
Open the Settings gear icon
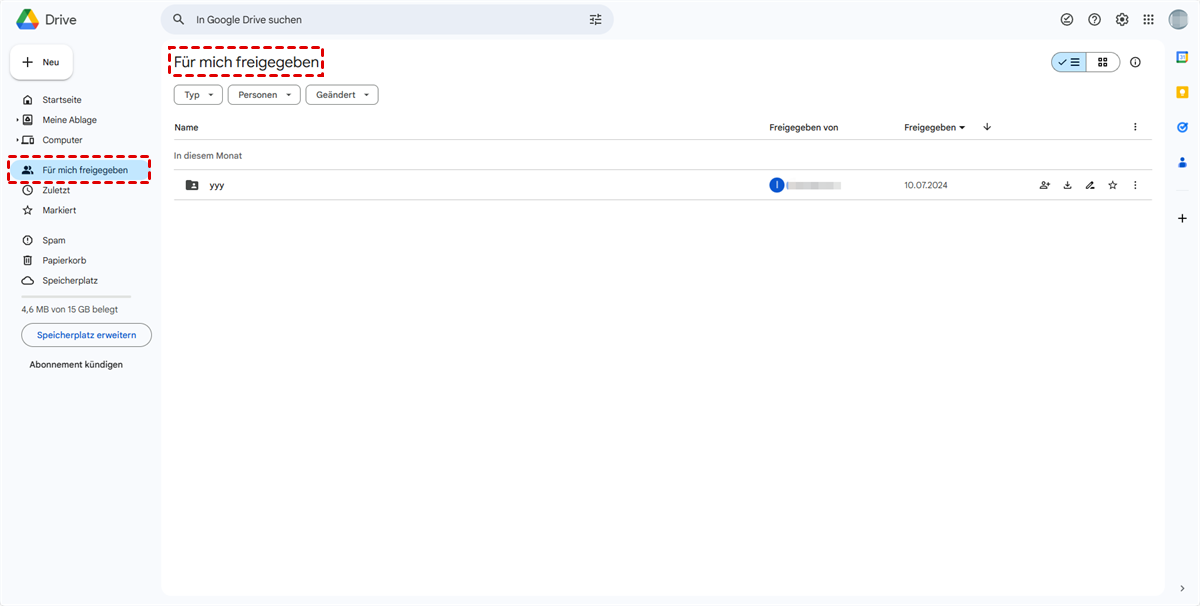(1122, 19)
